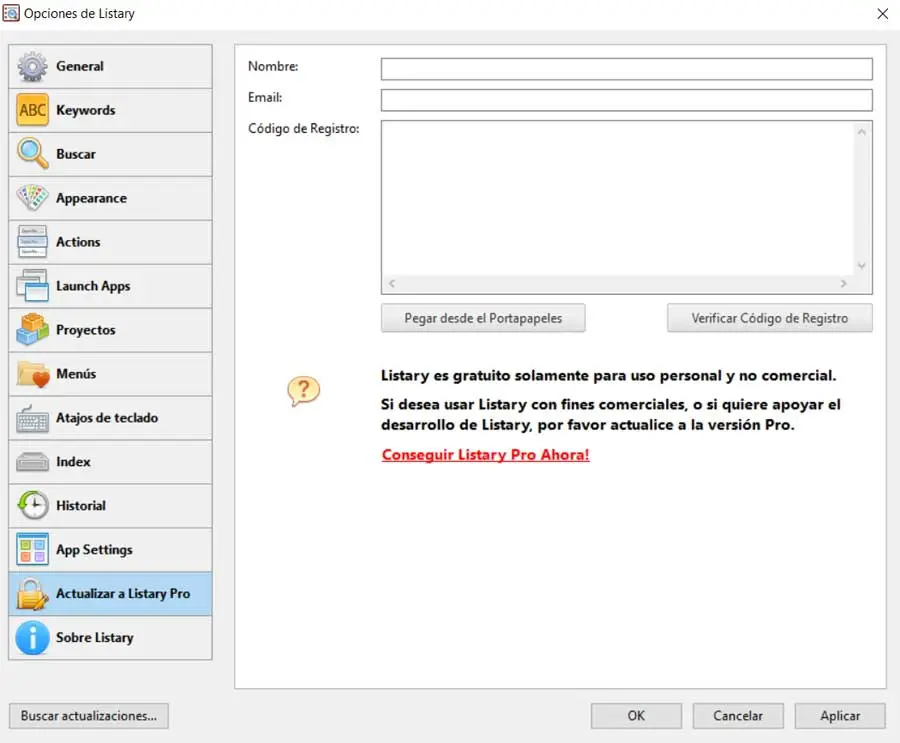Image resolution: width=900 pixels, height=743 pixels.
Task: Click the registration box scroll-up arrow
Action: 862,131
